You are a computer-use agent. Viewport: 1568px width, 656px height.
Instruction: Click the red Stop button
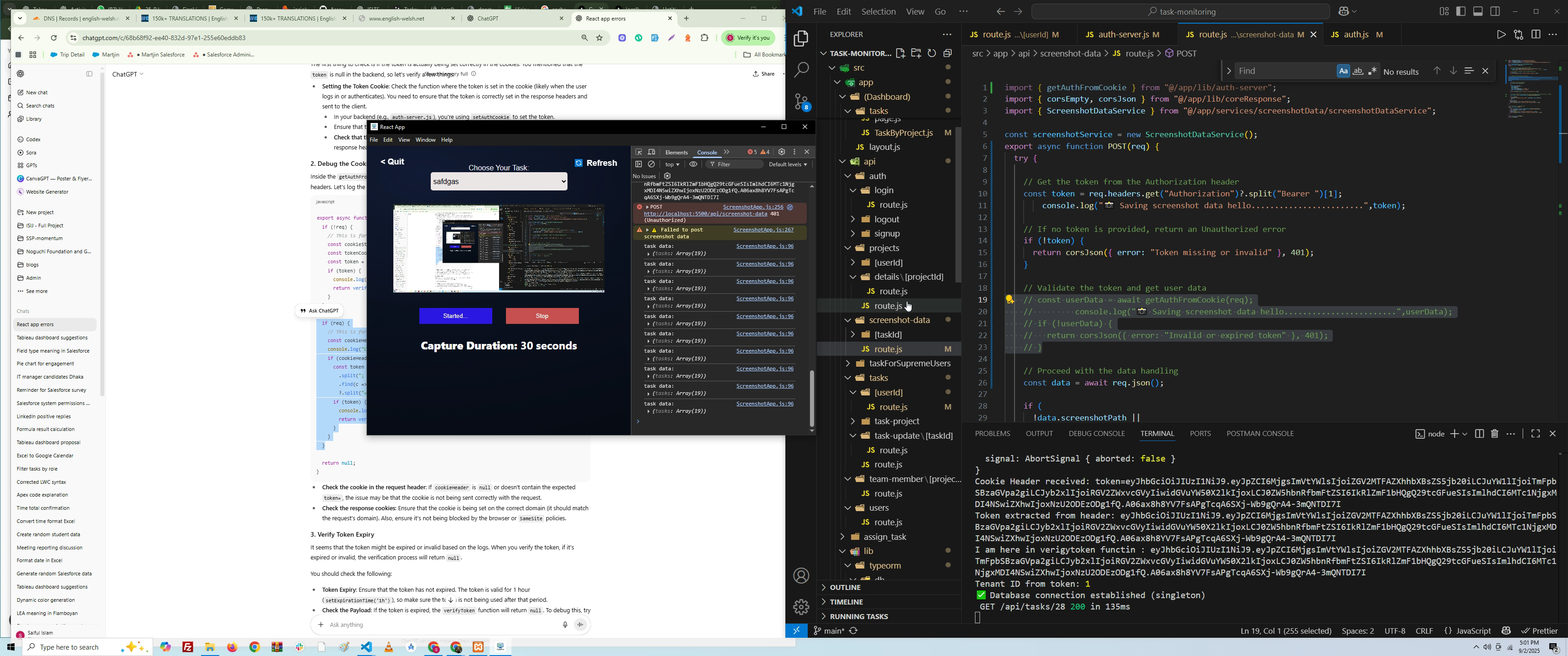pos(542,316)
